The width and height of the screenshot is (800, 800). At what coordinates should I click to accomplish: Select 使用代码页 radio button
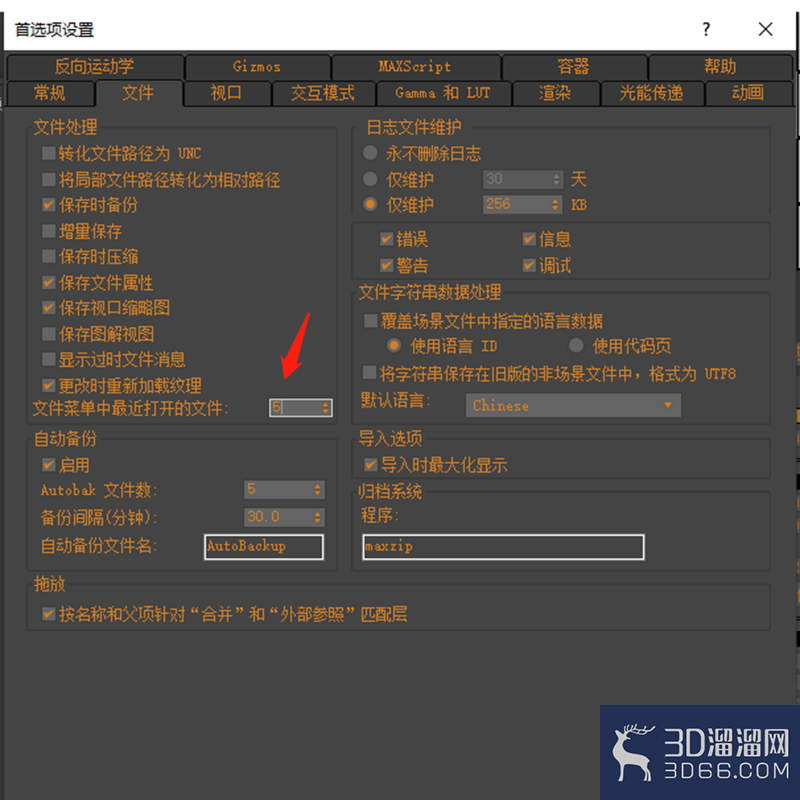pyautogui.click(x=576, y=346)
